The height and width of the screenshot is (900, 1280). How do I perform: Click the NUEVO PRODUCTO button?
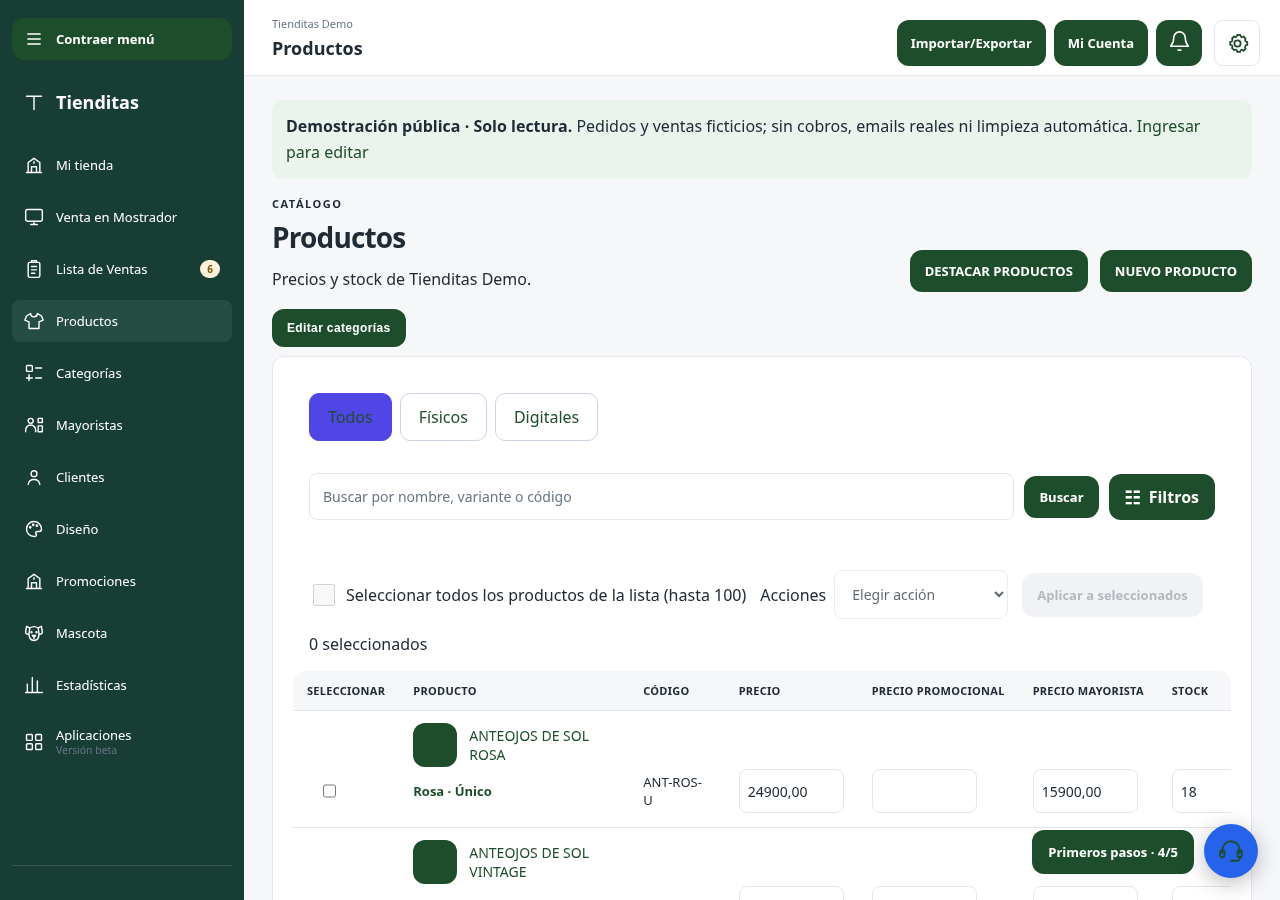[1176, 271]
